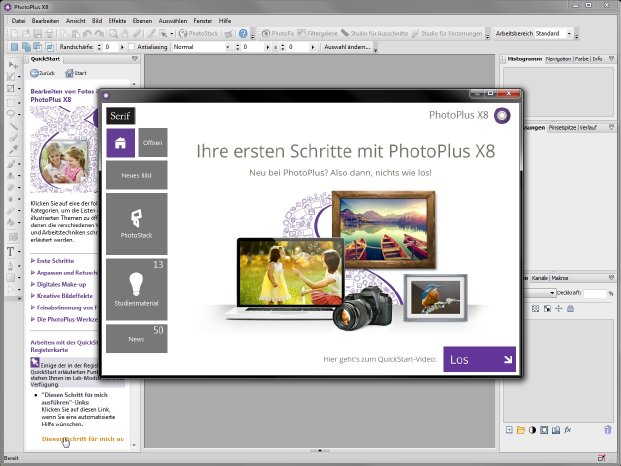Open the Filtergalerie from the toolbar
The width and height of the screenshot is (621, 466).
click(x=317, y=34)
